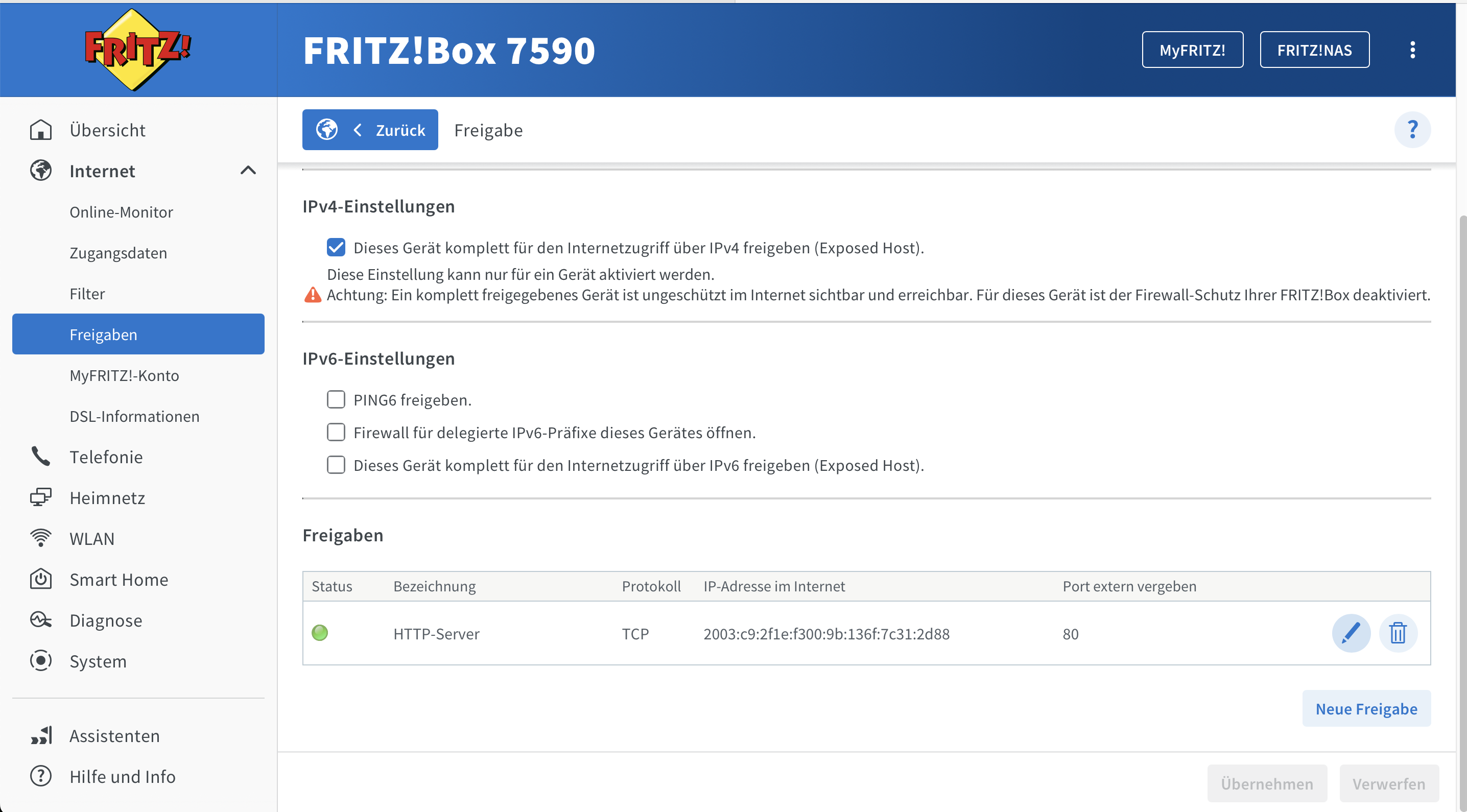Go back with the Zurück button
This screenshot has height=812, width=1467.
pos(370,130)
